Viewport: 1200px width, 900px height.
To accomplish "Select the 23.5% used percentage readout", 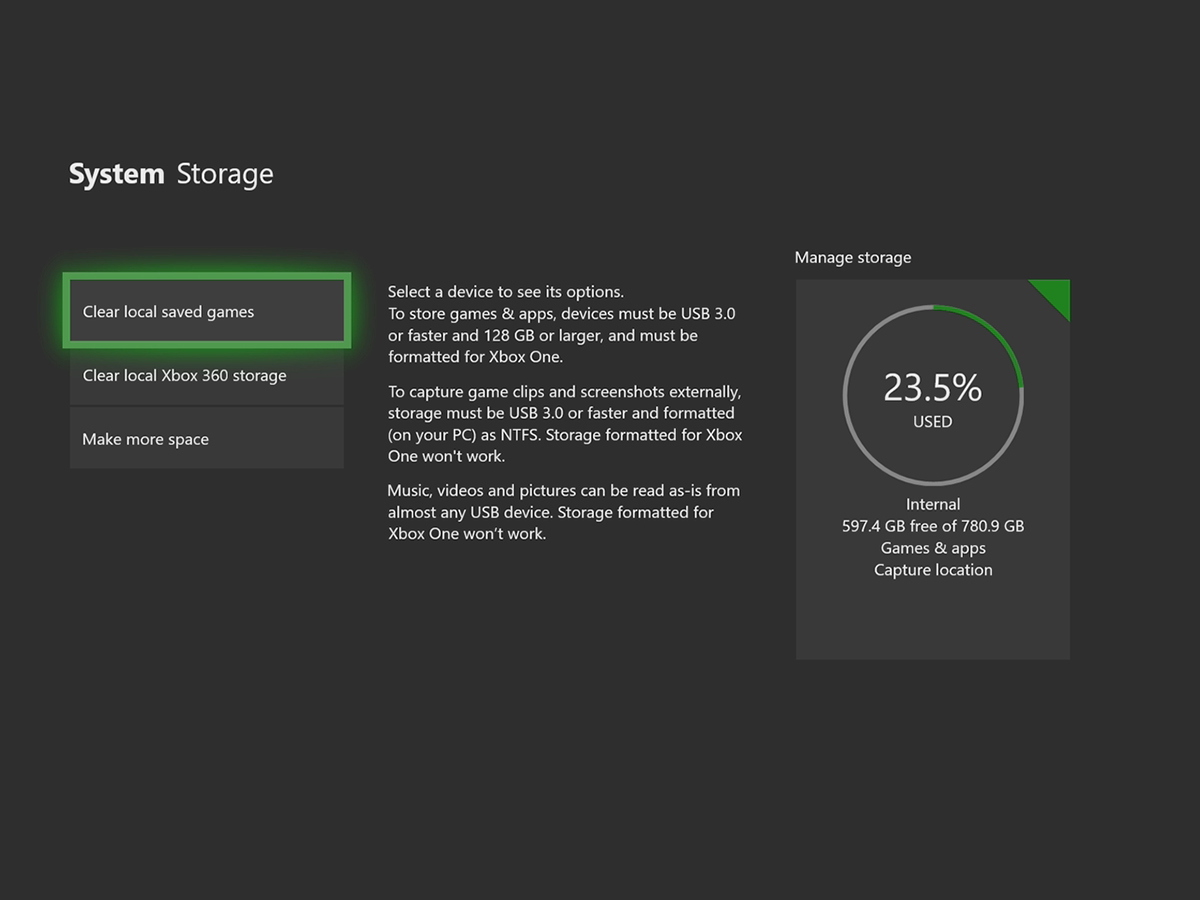I will [x=932, y=387].
